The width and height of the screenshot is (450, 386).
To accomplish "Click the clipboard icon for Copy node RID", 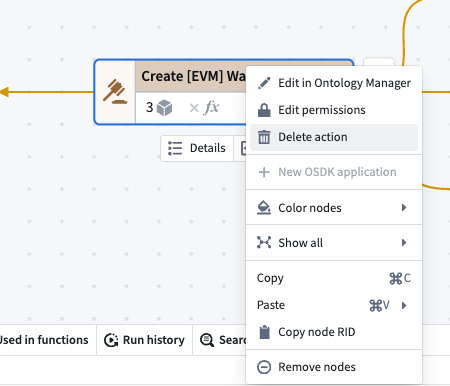I will click(x=264, y=332).
